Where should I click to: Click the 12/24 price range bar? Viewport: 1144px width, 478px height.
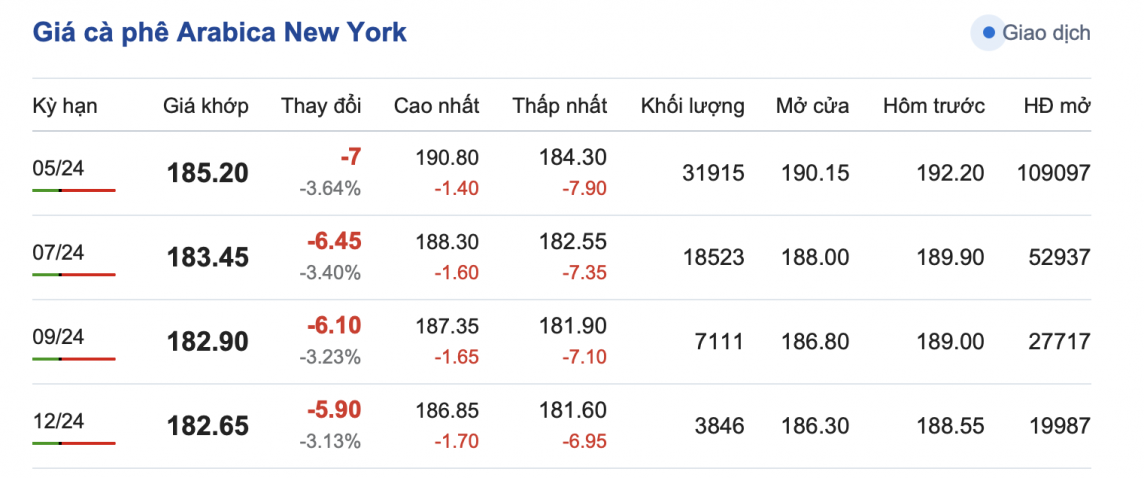[x=74, y=443]
